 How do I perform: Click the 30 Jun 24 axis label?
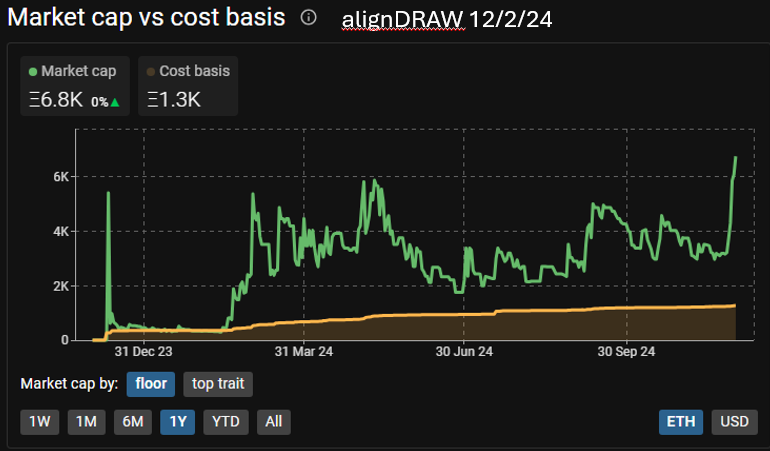point(464,352)
